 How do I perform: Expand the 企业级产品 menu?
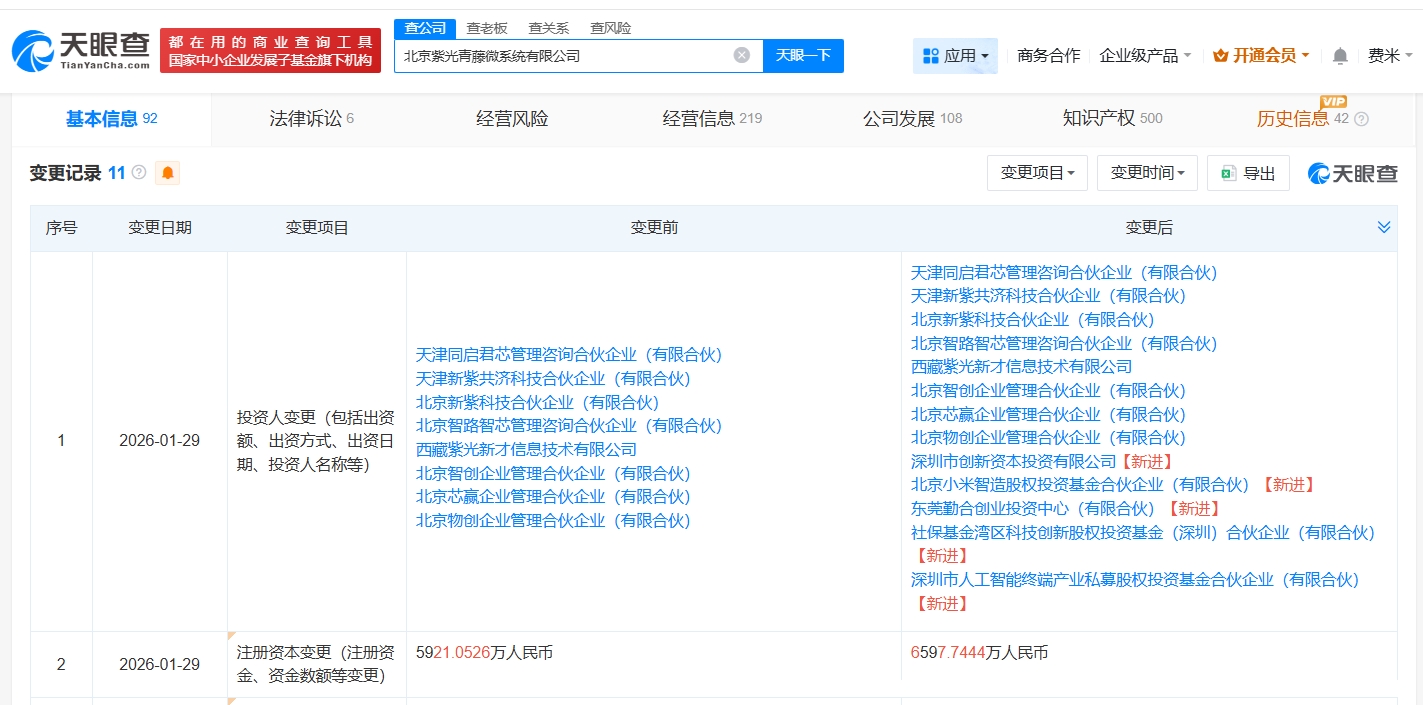pos(1145,56)
